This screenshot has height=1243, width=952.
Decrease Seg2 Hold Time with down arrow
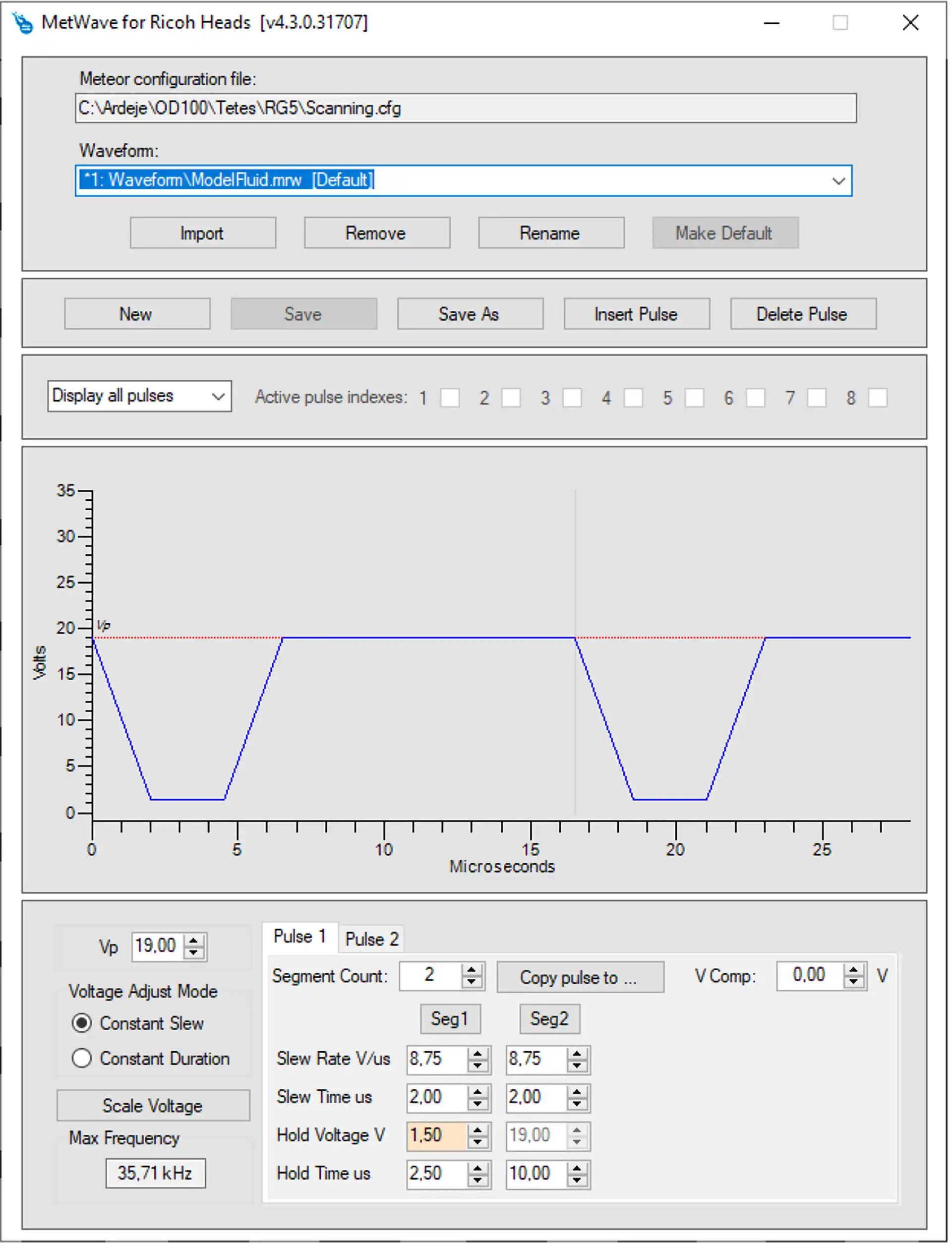click(577, 1180)
